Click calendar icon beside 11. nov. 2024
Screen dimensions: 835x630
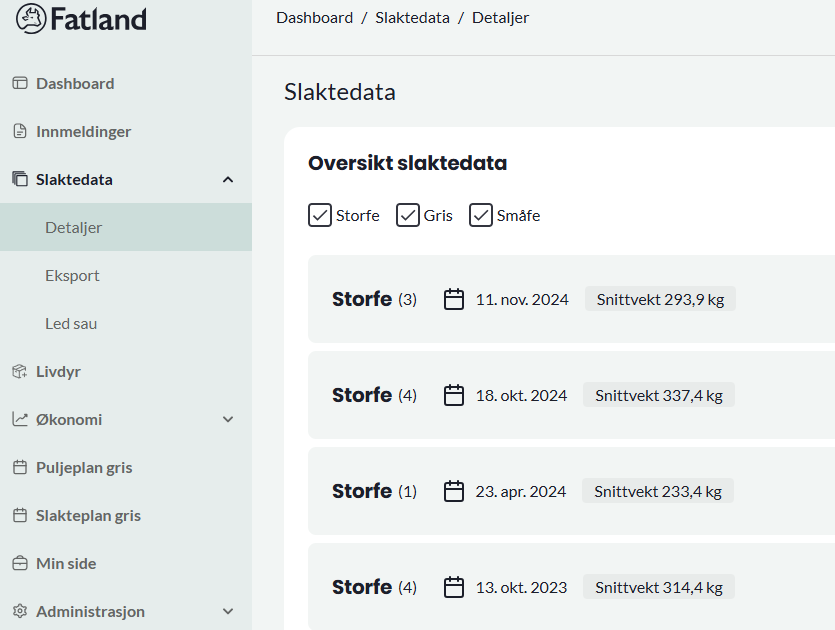(454, 299)
